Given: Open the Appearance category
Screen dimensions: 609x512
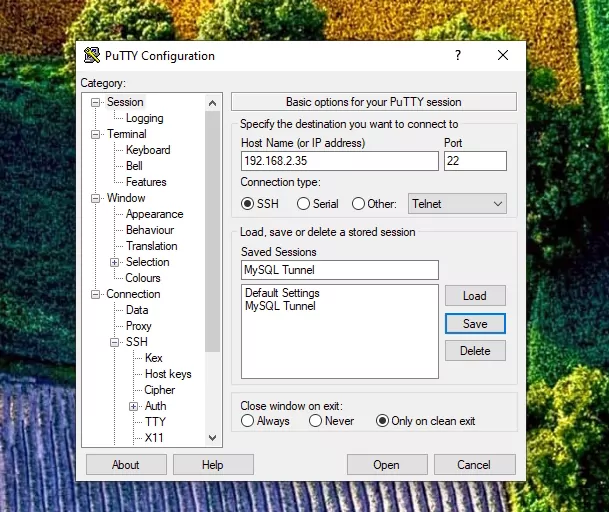Looking at the screenshot, I should [154, 214].
